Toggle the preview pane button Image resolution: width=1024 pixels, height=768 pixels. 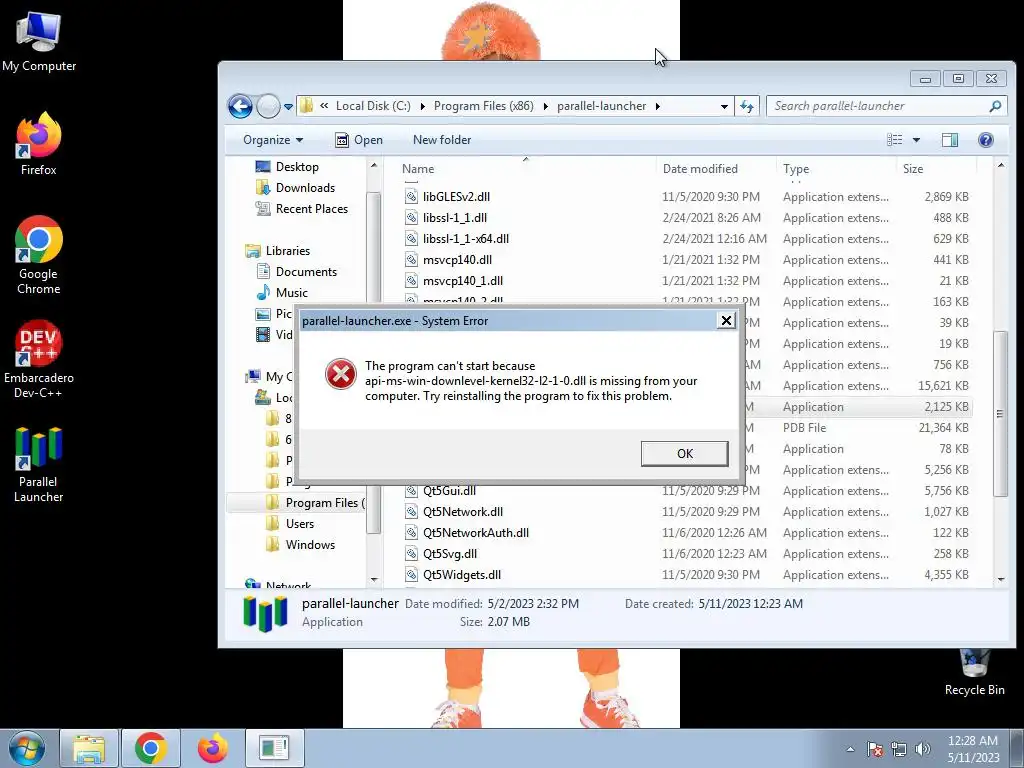pos(950,140)
